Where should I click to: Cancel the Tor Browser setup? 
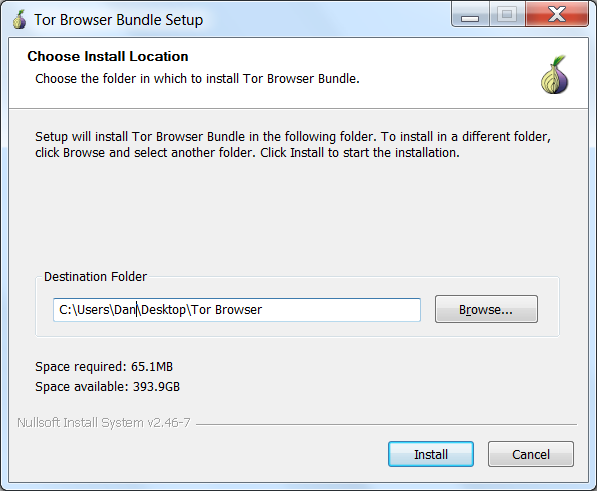[531, 454]
